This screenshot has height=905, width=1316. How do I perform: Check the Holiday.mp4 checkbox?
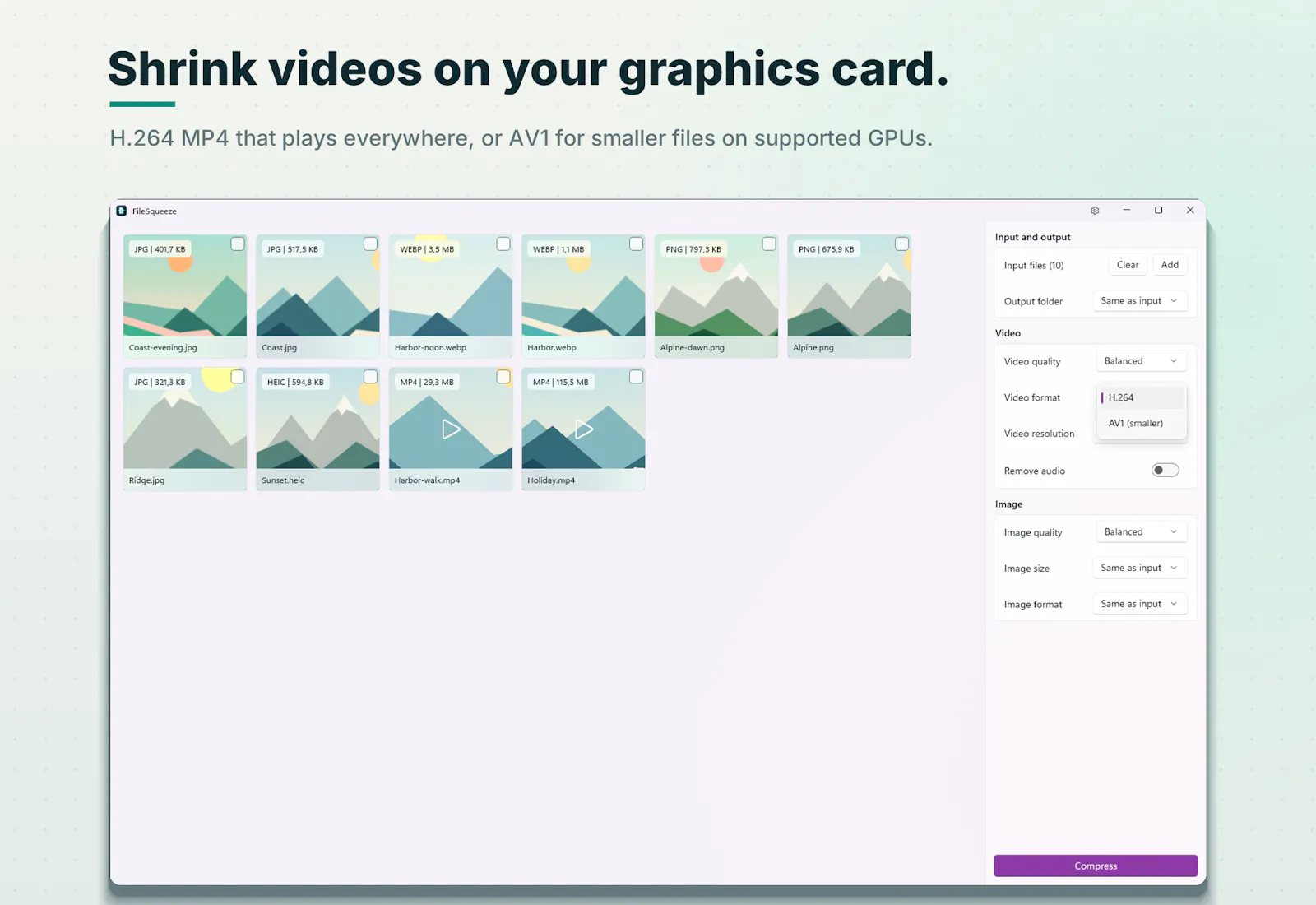(x=636, y=377)
